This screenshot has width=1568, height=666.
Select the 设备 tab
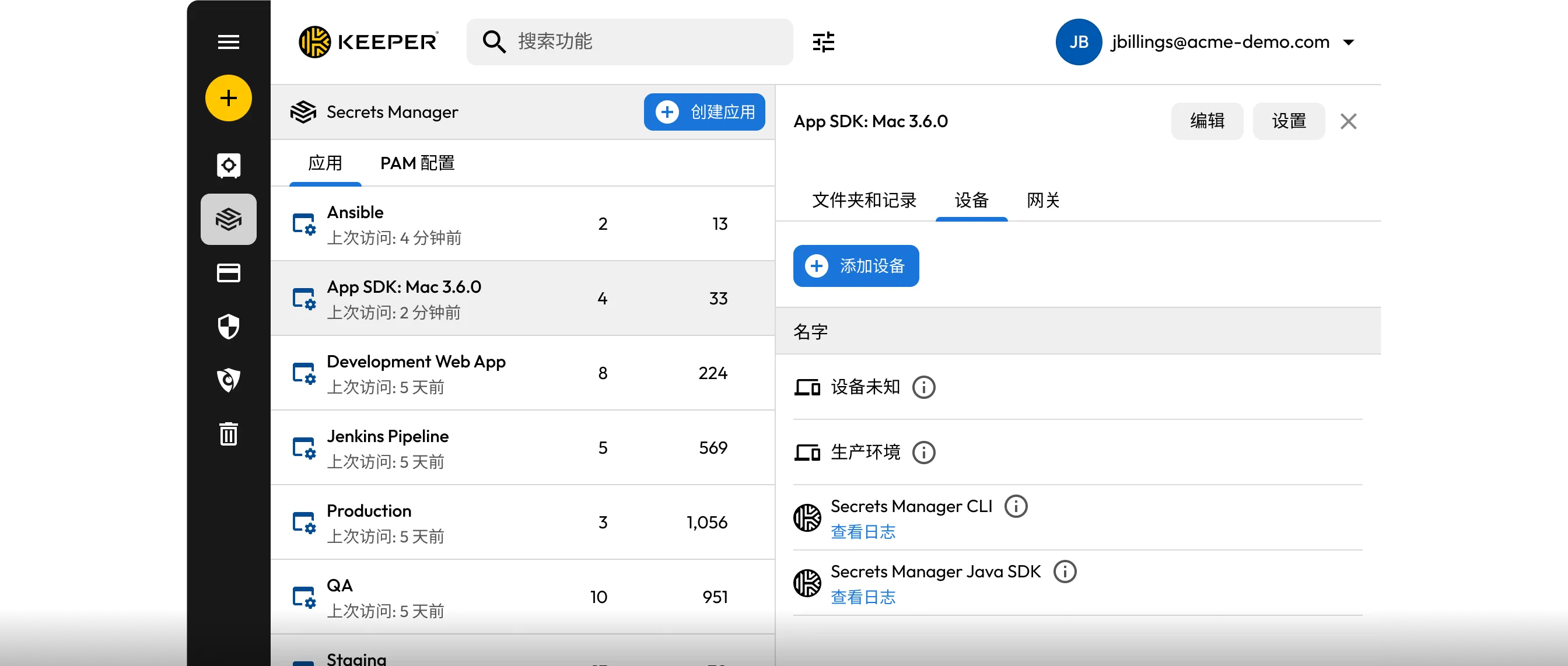pos(971,200)
